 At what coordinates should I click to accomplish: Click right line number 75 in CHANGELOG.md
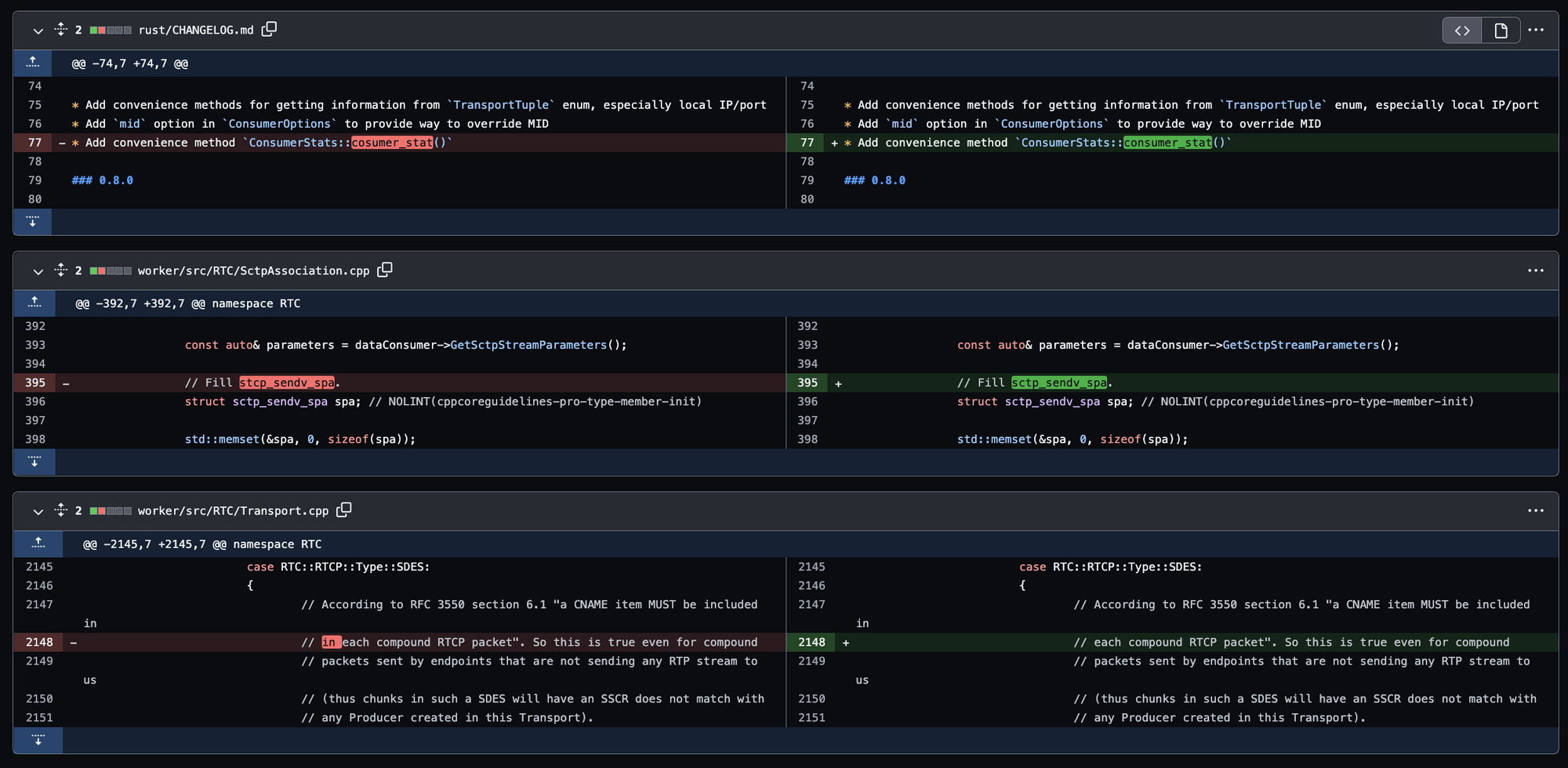[x=807, y=105]
